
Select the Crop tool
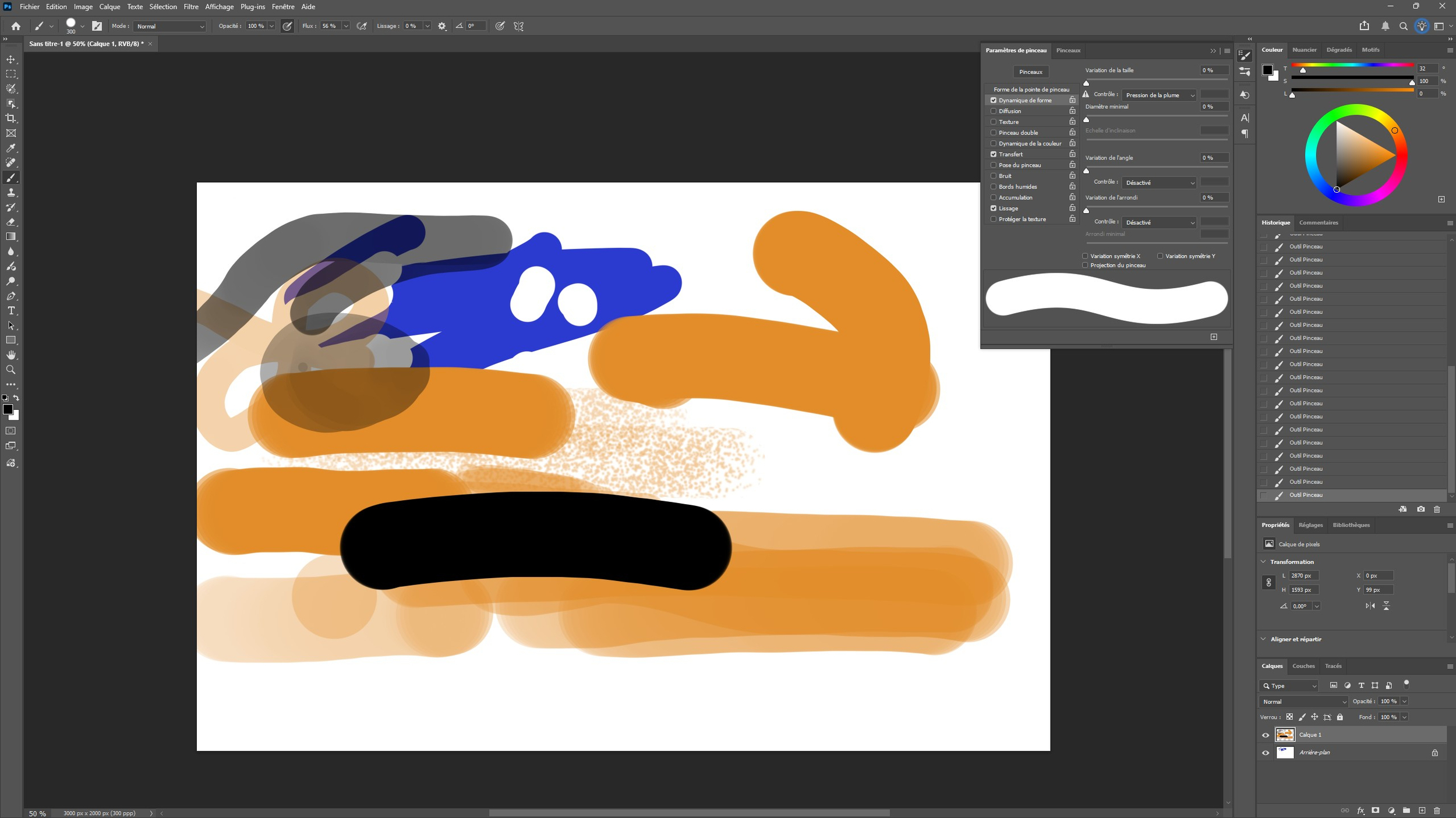[11, 118]
